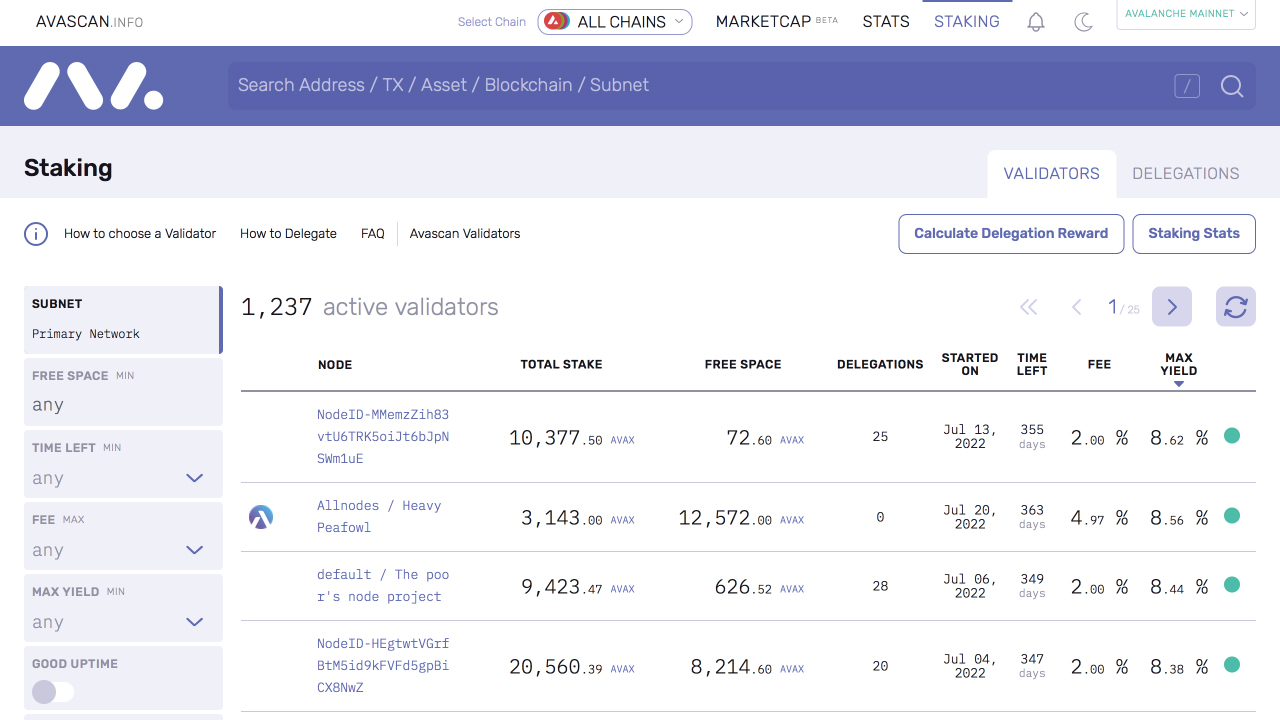Click max yield 8.44 % value
Viewport: 1280px width, 720px height.
[x=1179, y=587]
